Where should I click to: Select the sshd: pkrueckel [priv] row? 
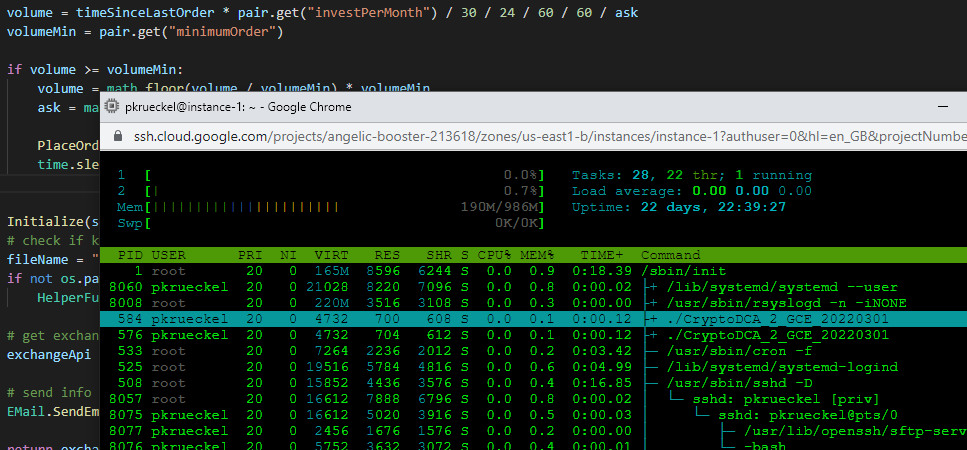533,399
